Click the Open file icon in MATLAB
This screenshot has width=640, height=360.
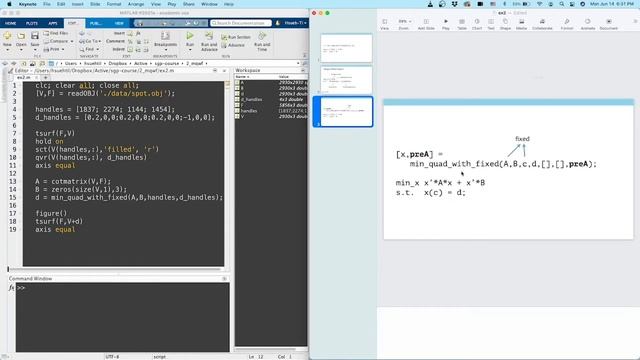[21, 36]
